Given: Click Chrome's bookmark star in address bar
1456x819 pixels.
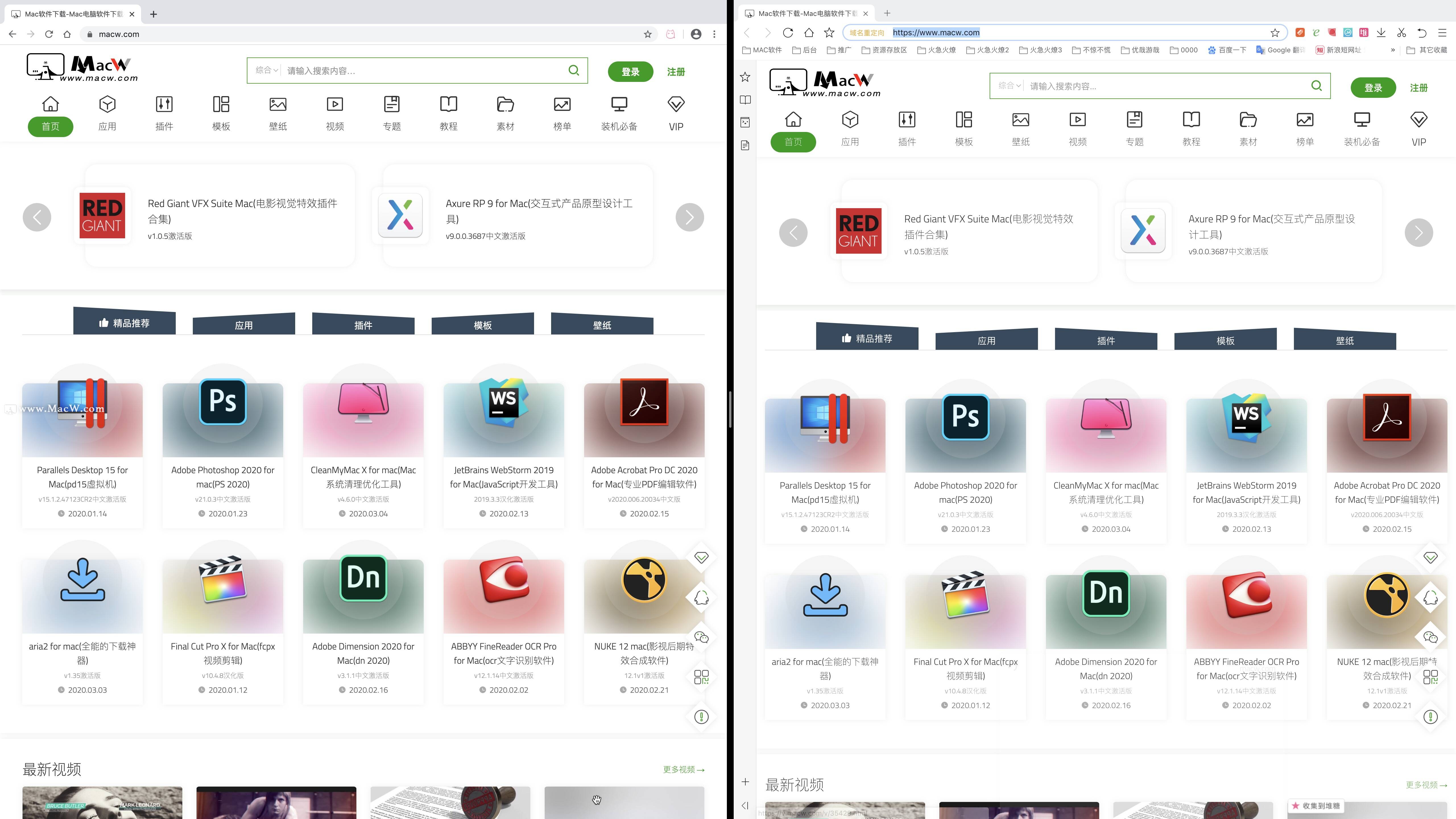Looking at the screenshot, I should pos(648,34).
